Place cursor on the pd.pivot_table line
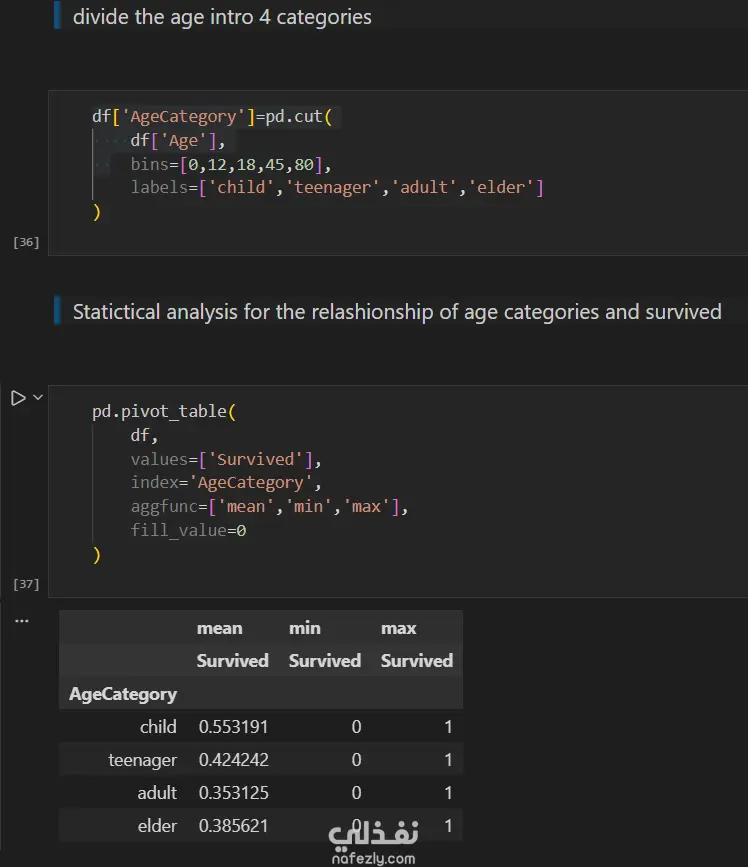748x867 pixels. [x=165, y=411]
